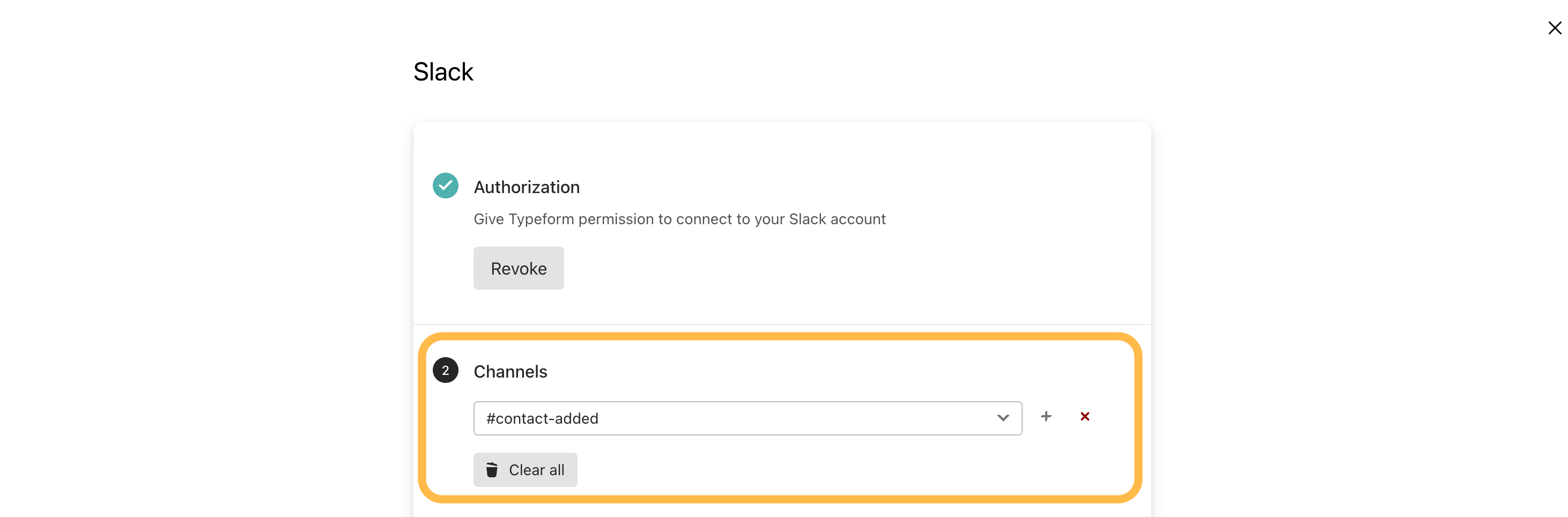
Task: Click the Slack page title
Action: (442, 72)
